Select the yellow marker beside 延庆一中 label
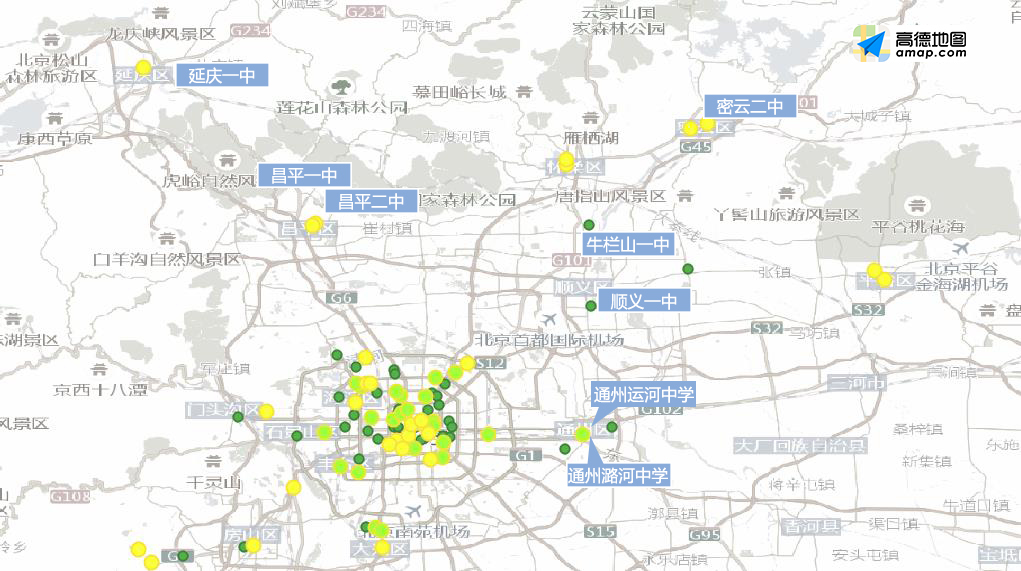This screenshot has width=1021, height=571. [x=143, y=68]
